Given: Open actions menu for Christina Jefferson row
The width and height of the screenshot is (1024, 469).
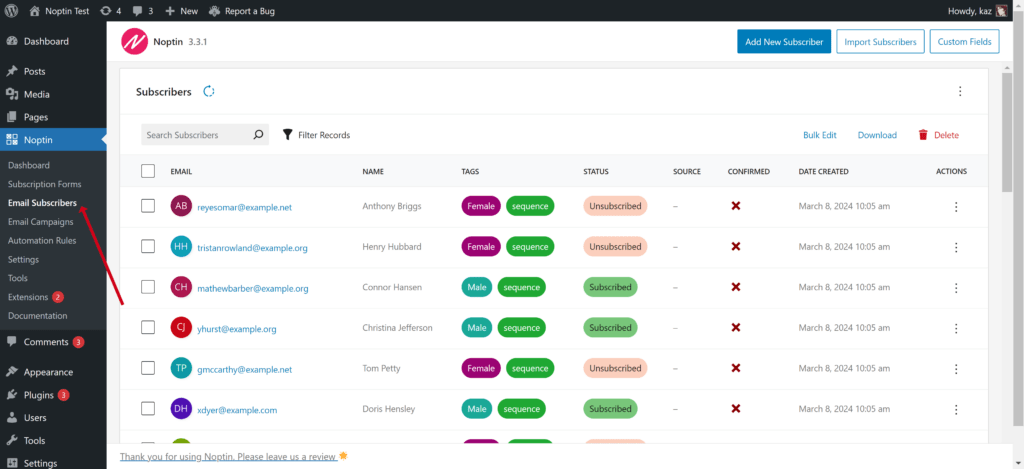Looking at the screenshot, I should tap(956, 329).
